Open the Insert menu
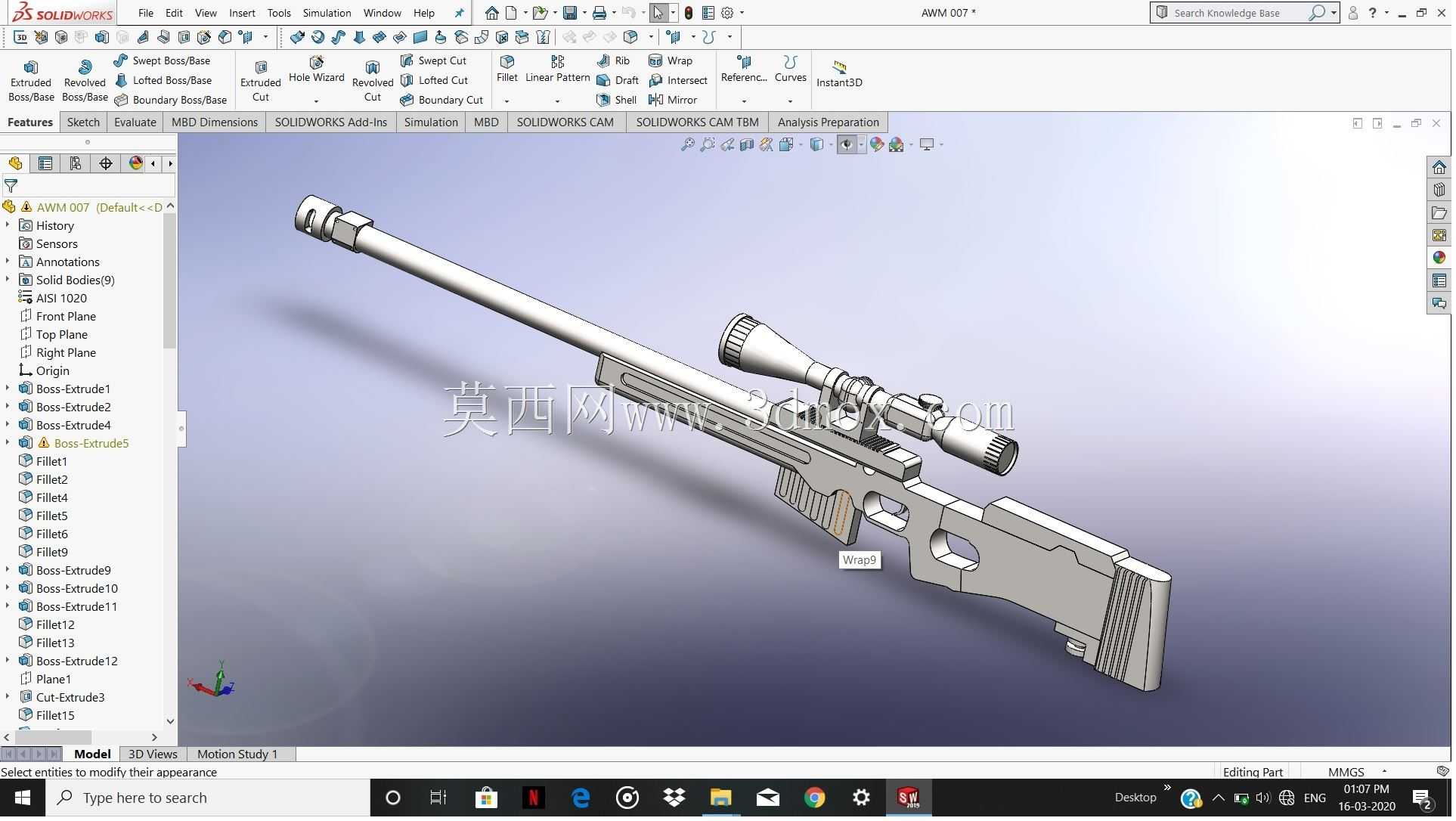 point(242,13)
